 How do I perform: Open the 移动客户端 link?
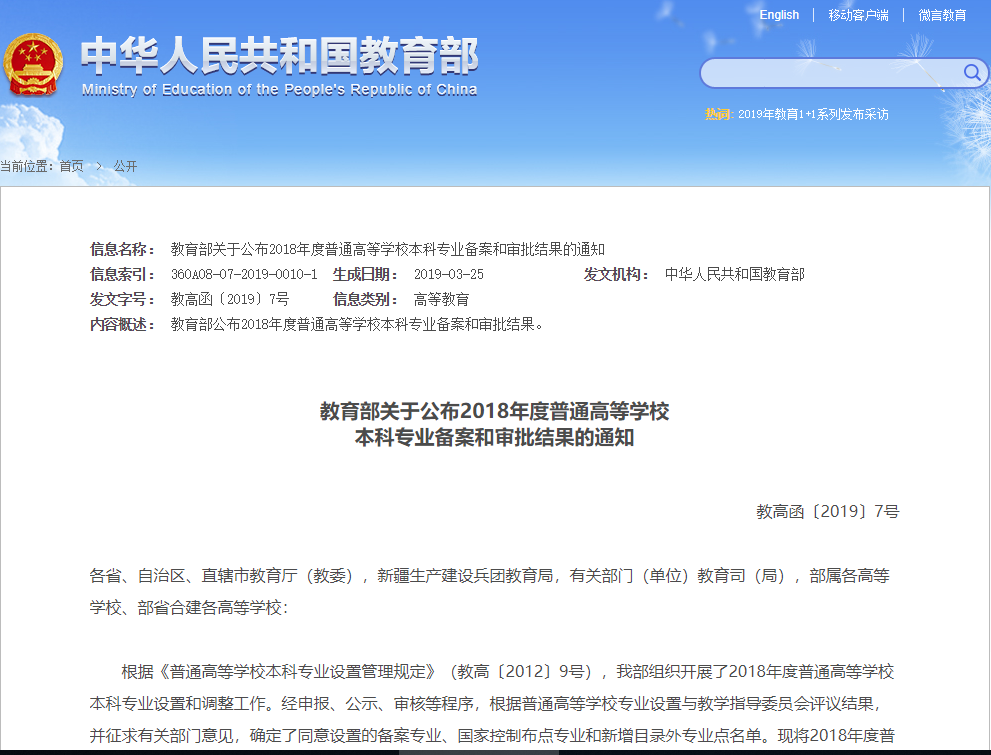click(858, 15)
